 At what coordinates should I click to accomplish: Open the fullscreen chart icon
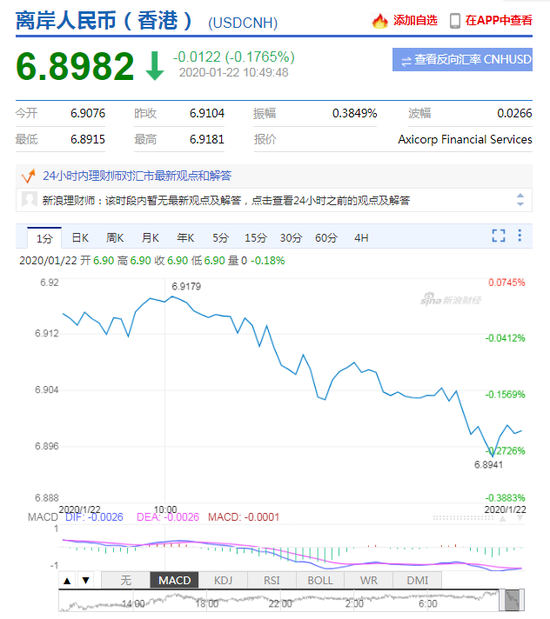[498, 236]
